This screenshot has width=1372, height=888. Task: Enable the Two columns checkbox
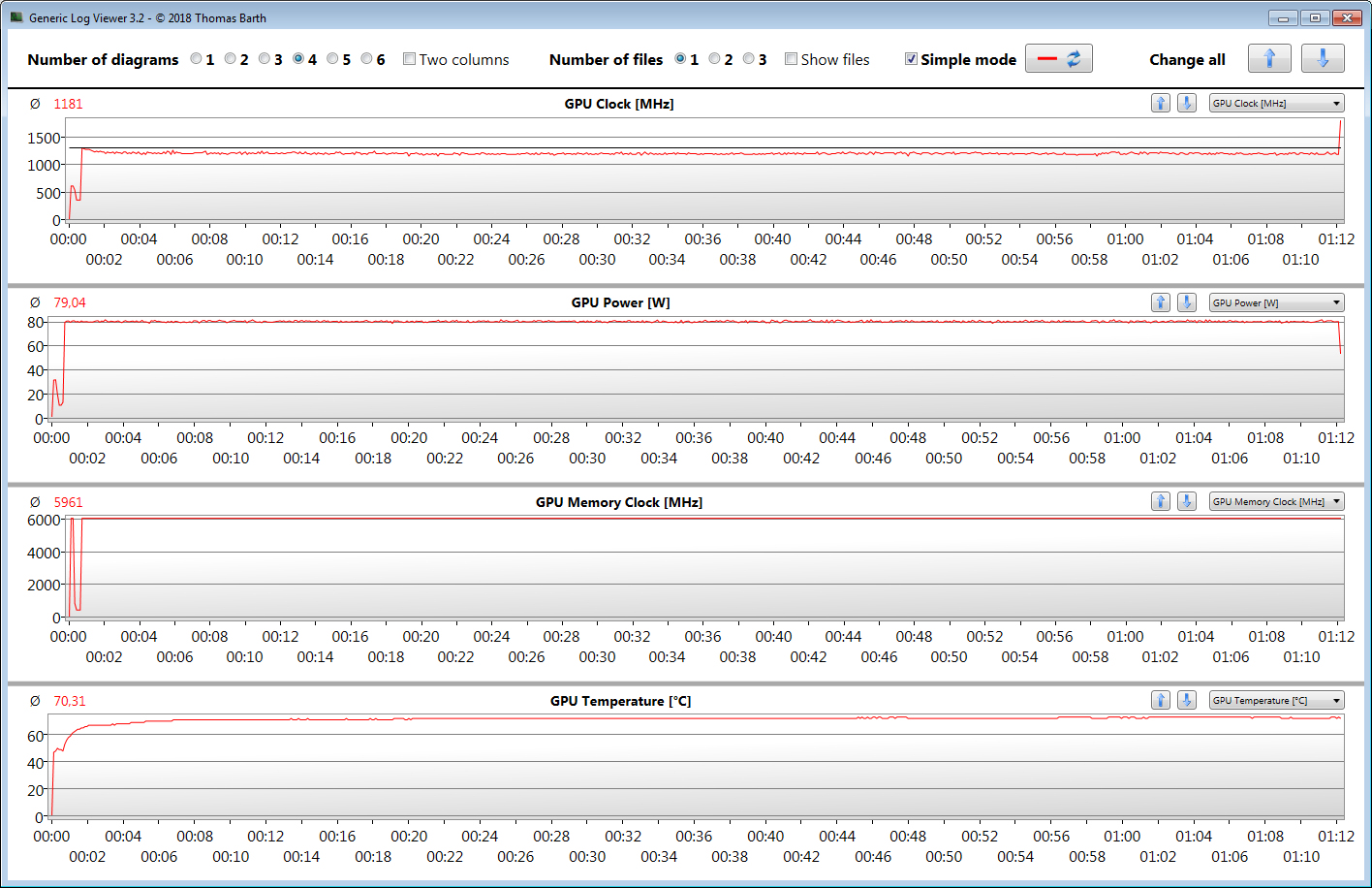click(x=410, y=59)
